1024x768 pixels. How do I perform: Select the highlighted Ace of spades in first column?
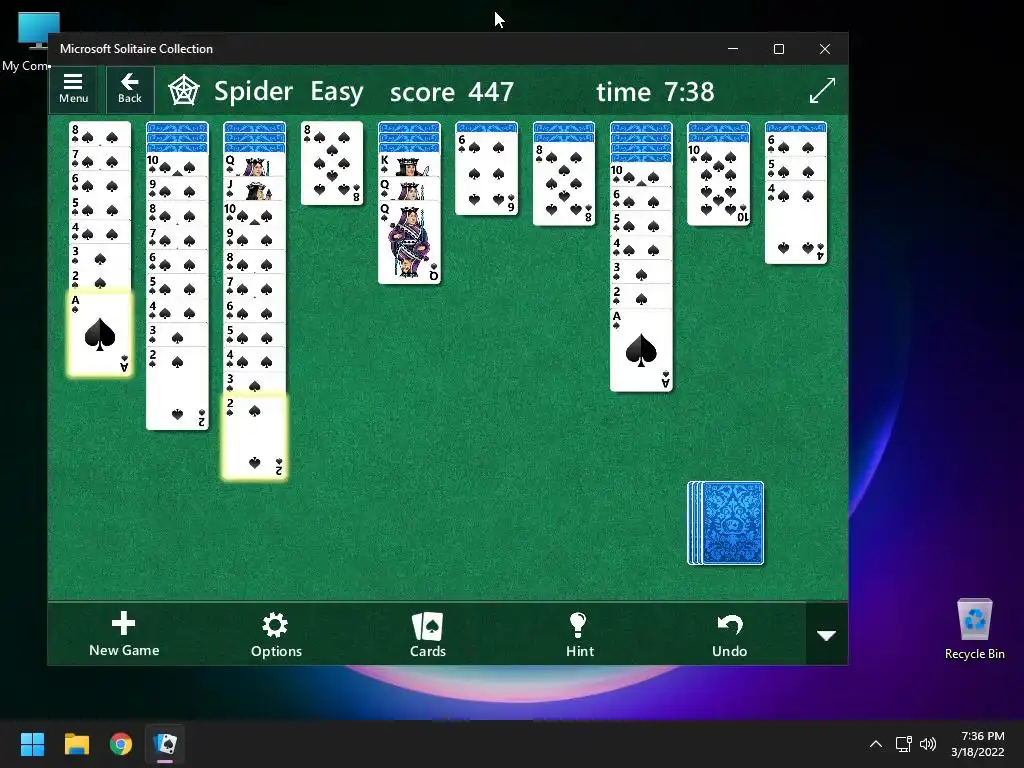click(99, 334)
